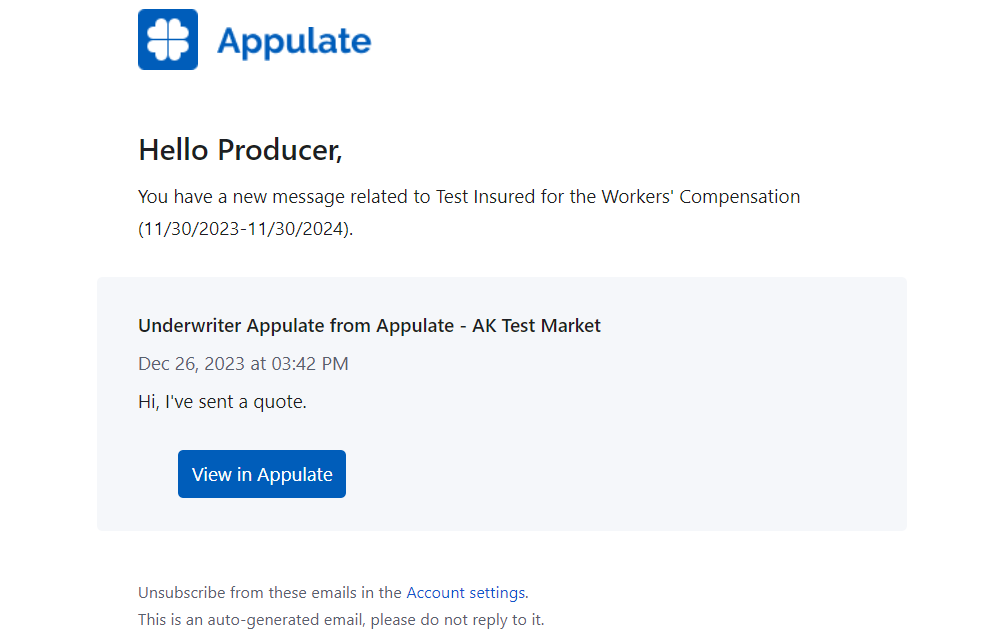The height and width of the screenshot is (637, 1000).
Task: Click the policy date range 11/30/2023-11/30/2024
Action: pyautogui.click(x=244, y=229)
